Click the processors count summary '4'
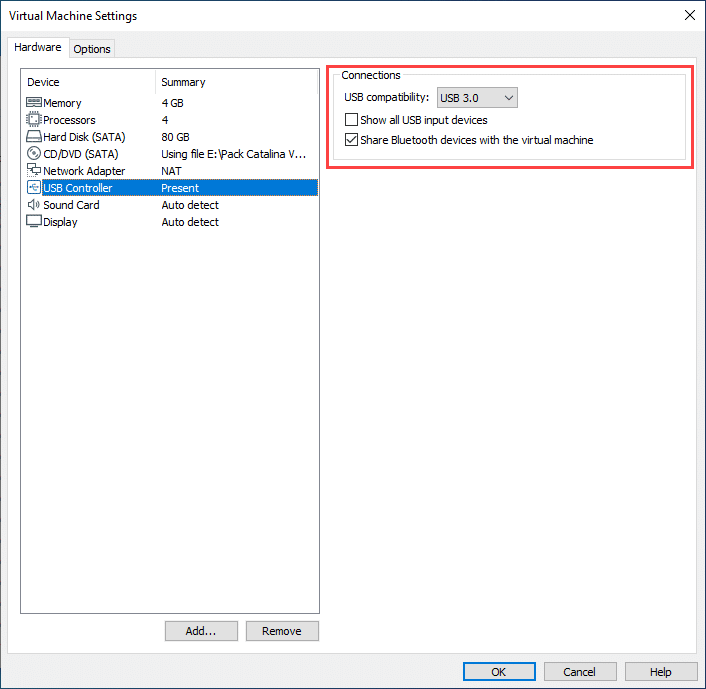 coord(165,120)
